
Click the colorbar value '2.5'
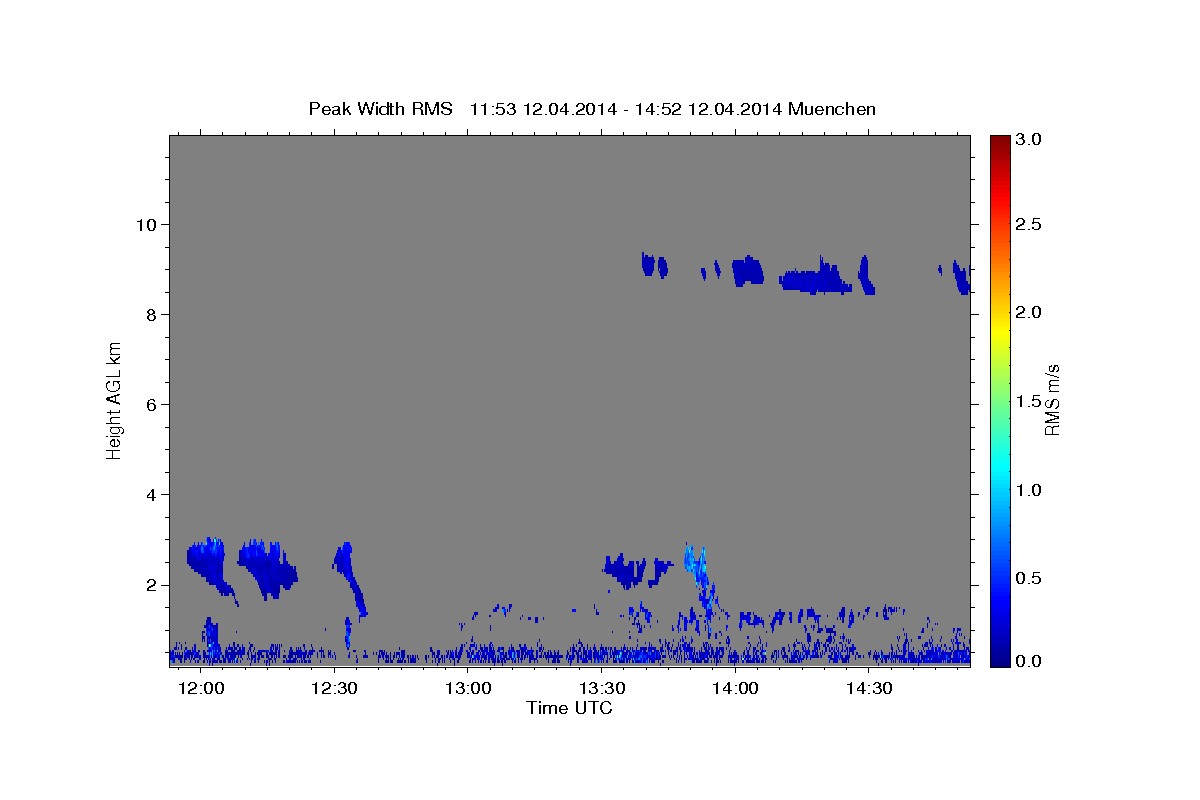coord(1030,224)
